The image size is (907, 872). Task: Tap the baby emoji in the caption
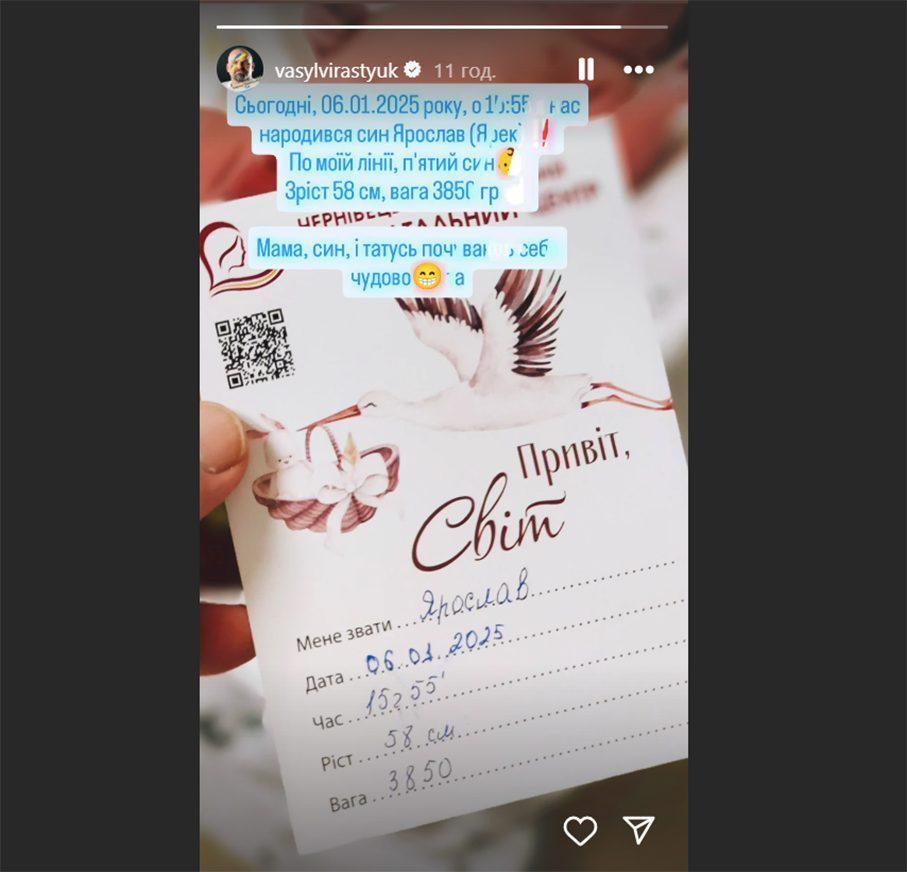(x=508, y=161)
